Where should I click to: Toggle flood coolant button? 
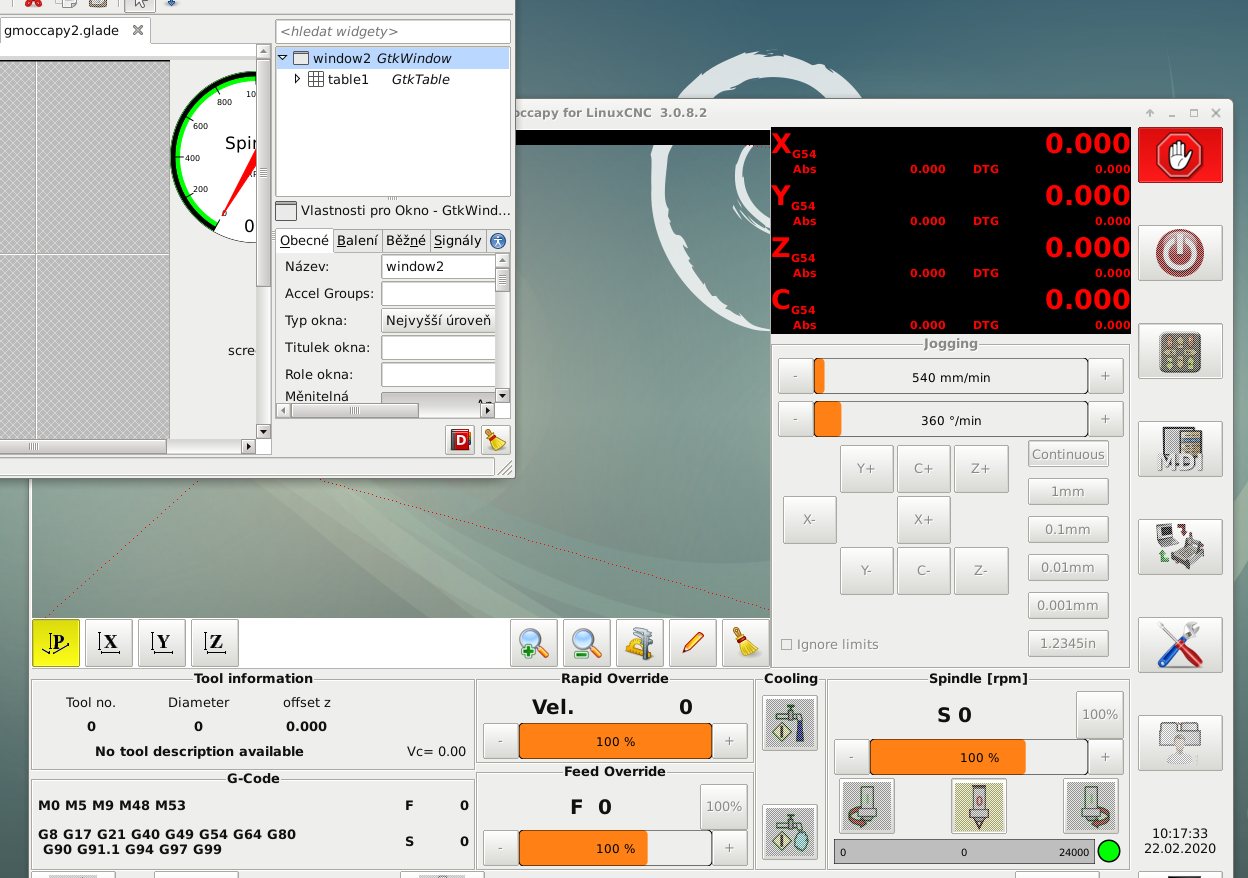(x=790, y=723)
